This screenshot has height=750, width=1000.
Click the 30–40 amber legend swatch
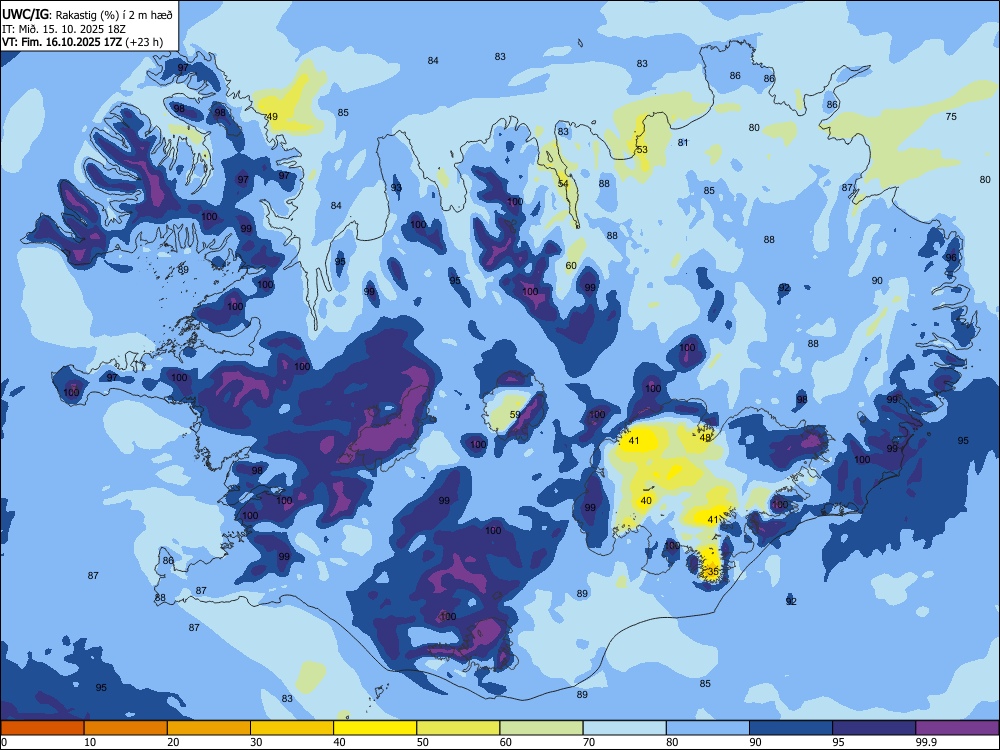292,728
